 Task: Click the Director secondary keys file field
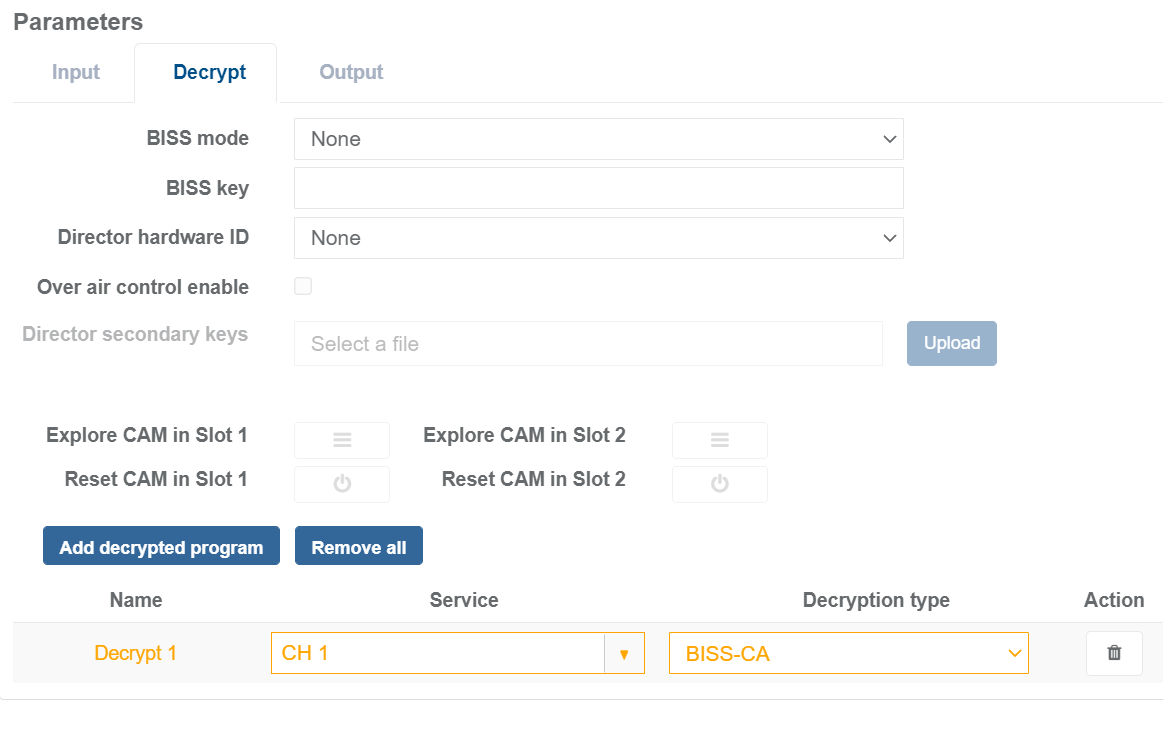588,344
